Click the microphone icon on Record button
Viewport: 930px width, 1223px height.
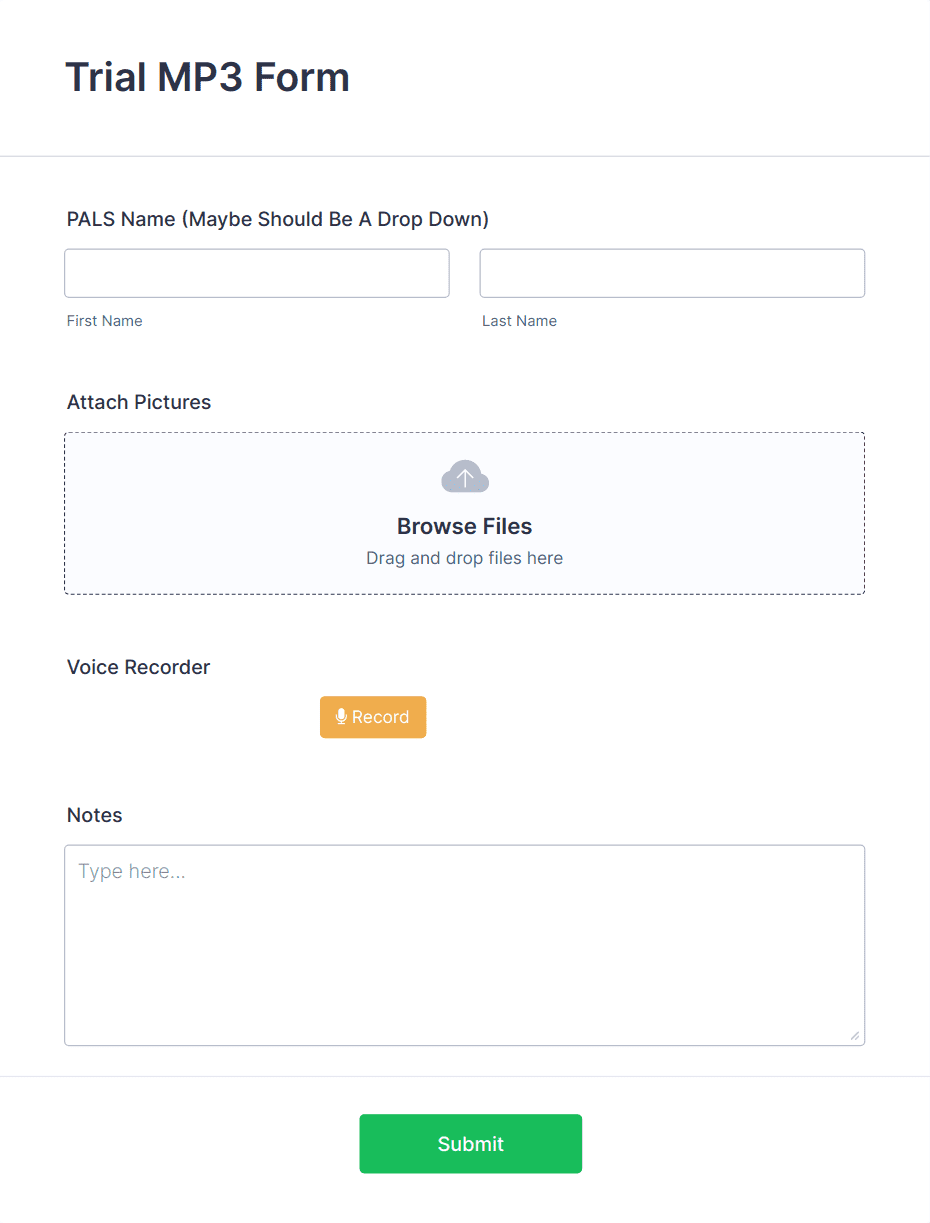[341, 716]
